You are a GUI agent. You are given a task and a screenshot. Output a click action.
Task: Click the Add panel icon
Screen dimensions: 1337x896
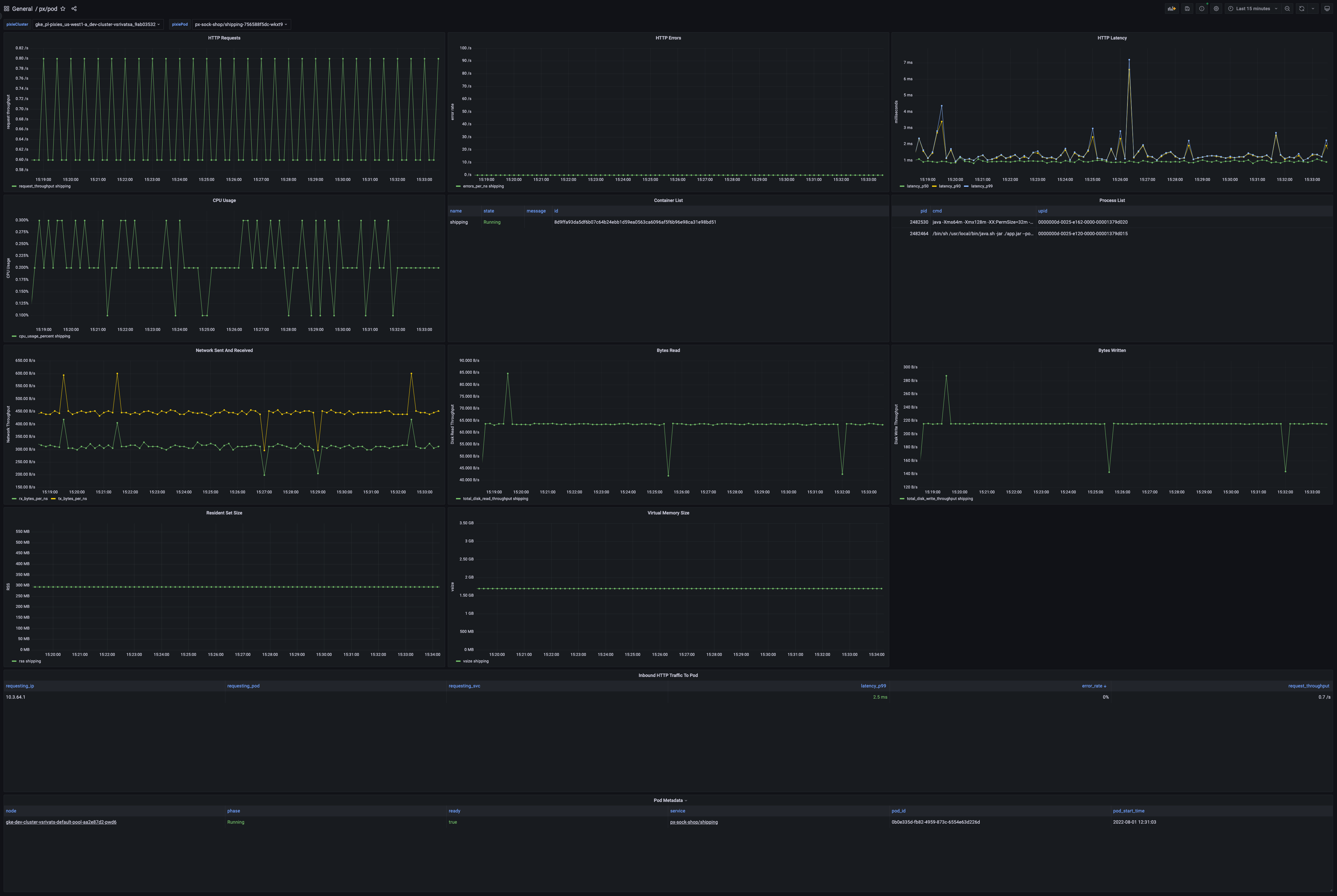pyautogui.click(x=1171, y=9)
